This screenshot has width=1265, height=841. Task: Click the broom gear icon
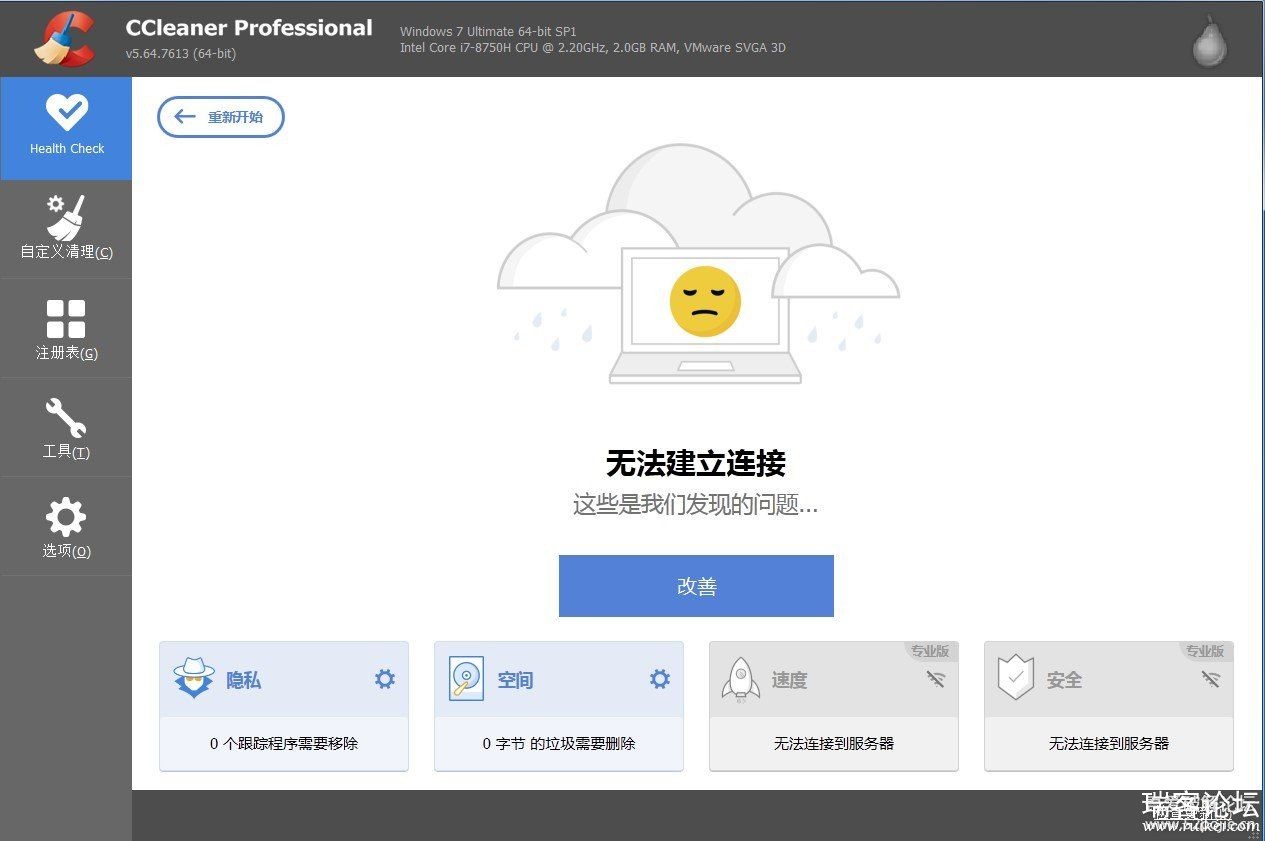66,217
